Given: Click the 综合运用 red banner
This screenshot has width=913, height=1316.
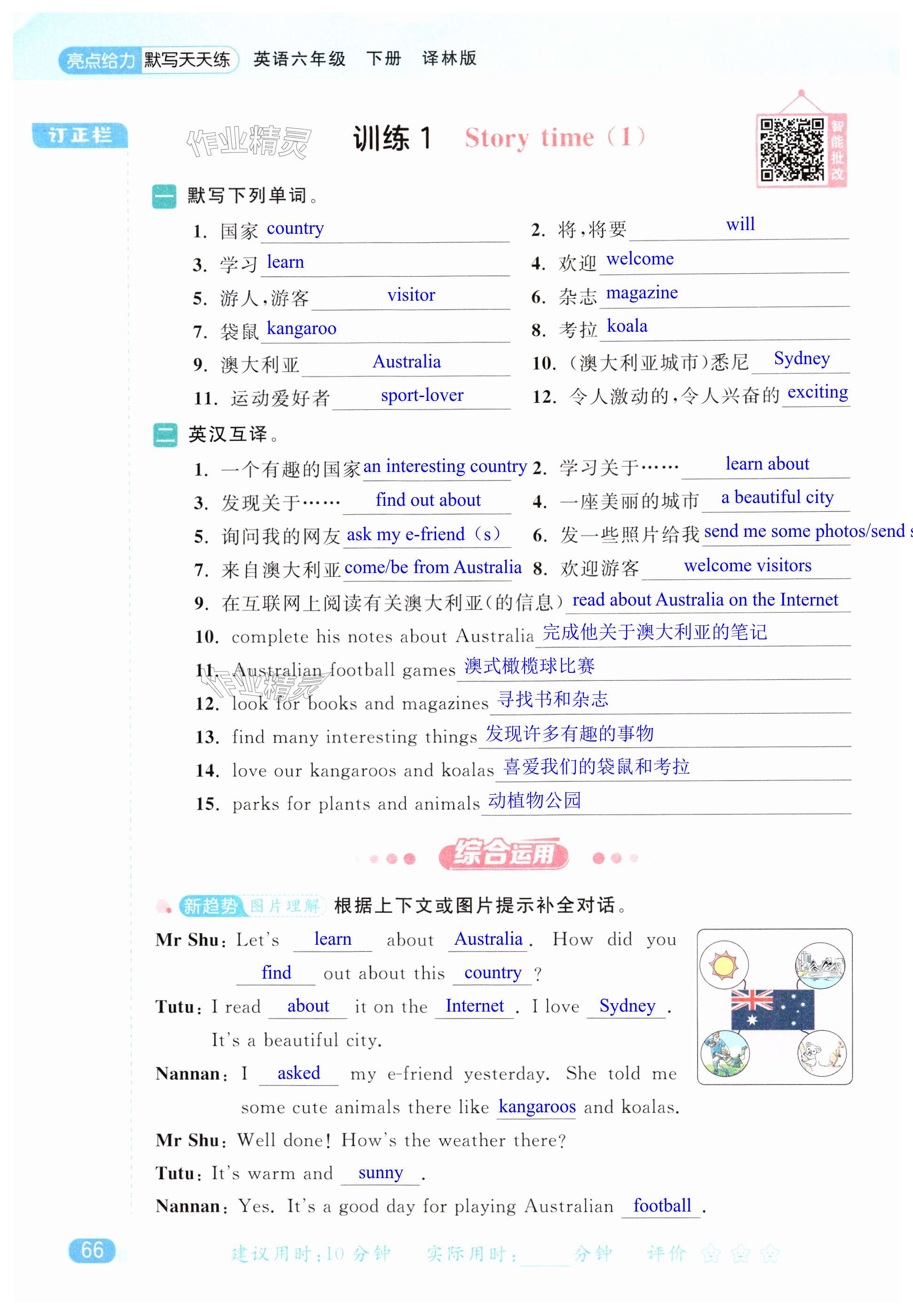Looking at the screenshot, I should tap(503, 854).
